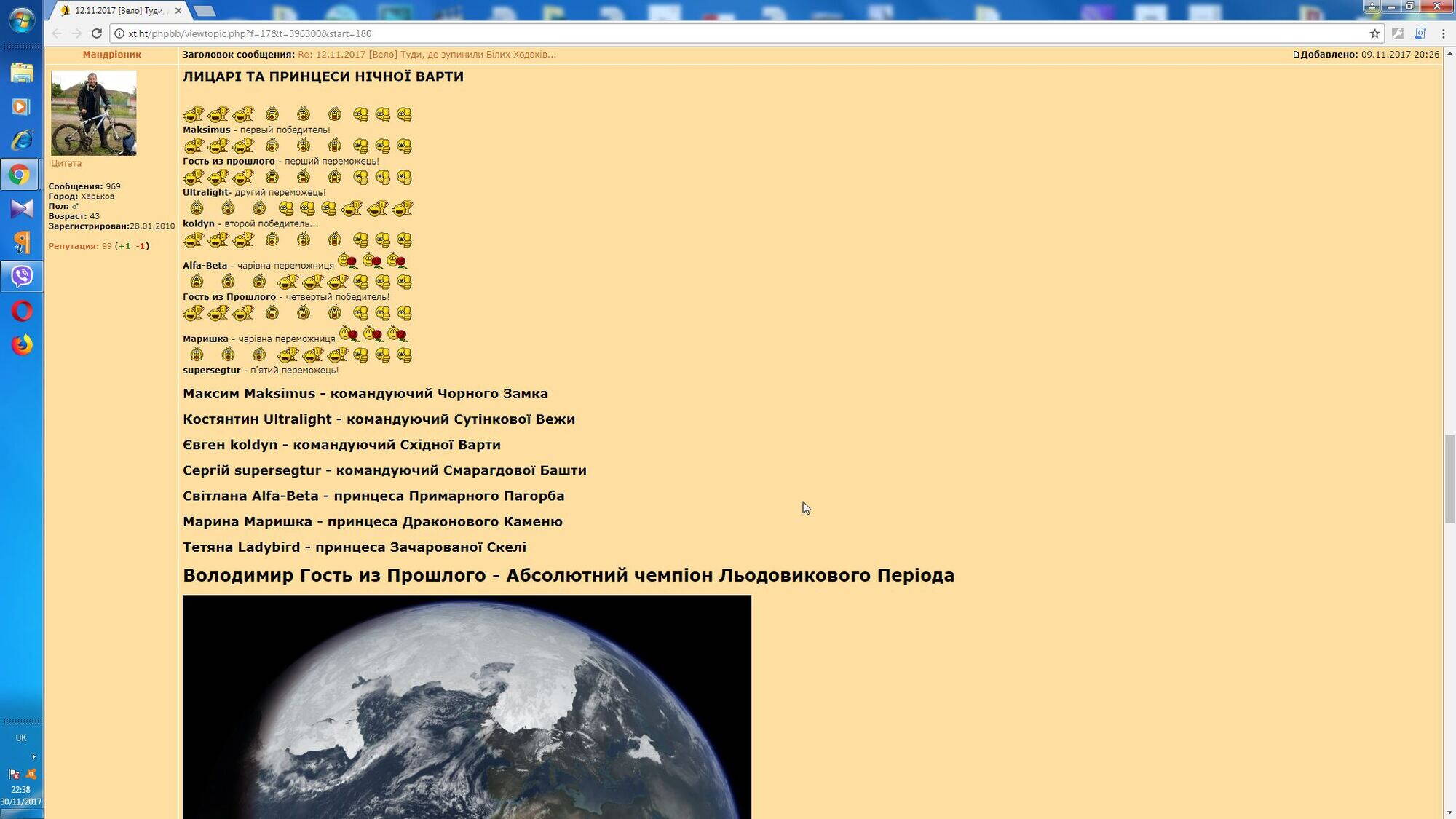Launch Firefox from the taskbar

tap(22, 345)
